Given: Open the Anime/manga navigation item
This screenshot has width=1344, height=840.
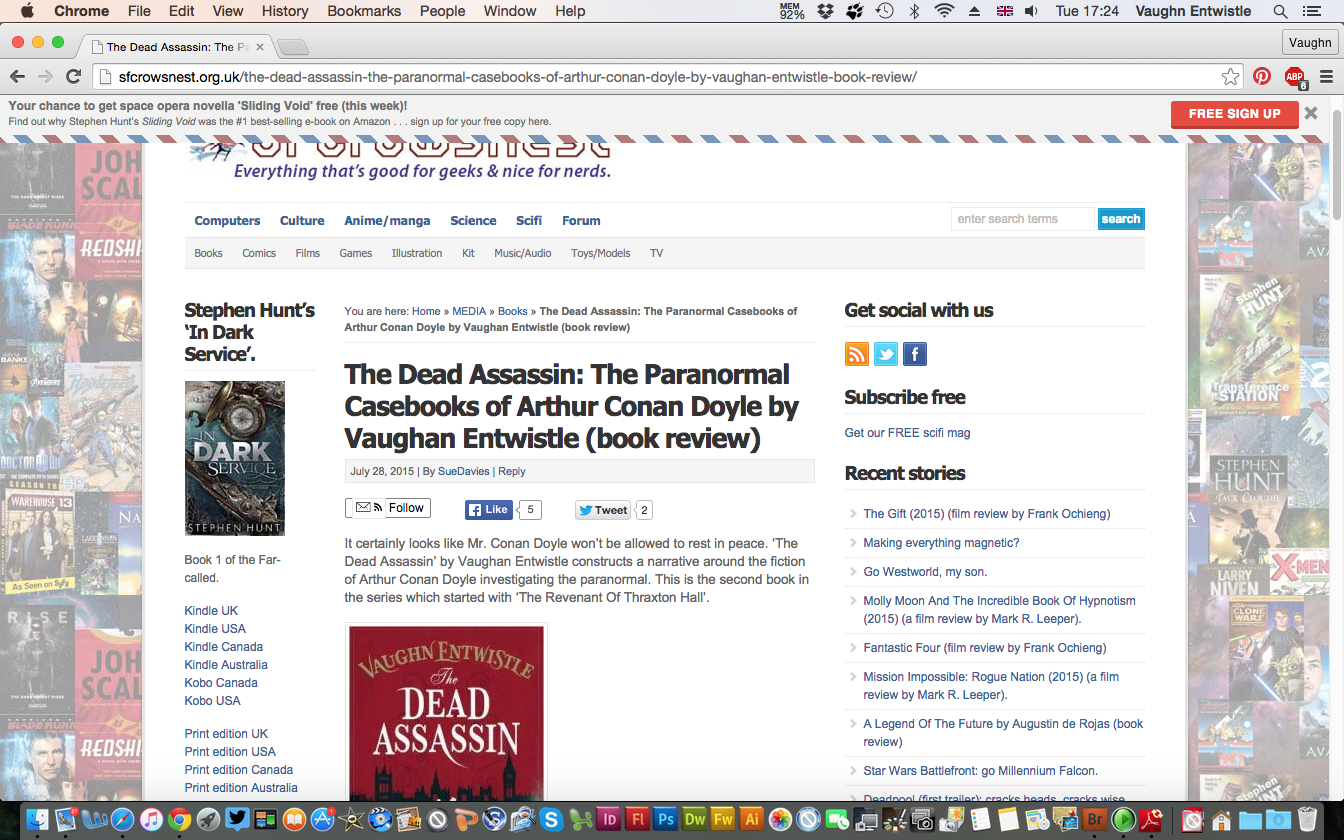Looking at the screenshot, I should coord(387,221).
